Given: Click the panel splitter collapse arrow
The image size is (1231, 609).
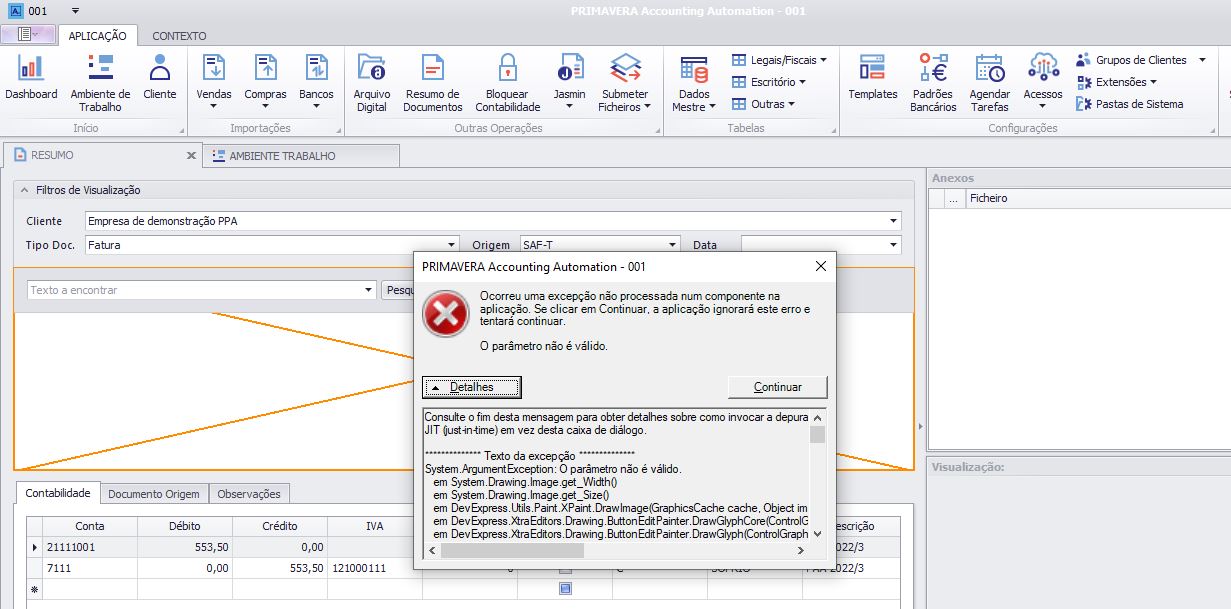Looking at the screenshot, I should [x=920, y=427].
